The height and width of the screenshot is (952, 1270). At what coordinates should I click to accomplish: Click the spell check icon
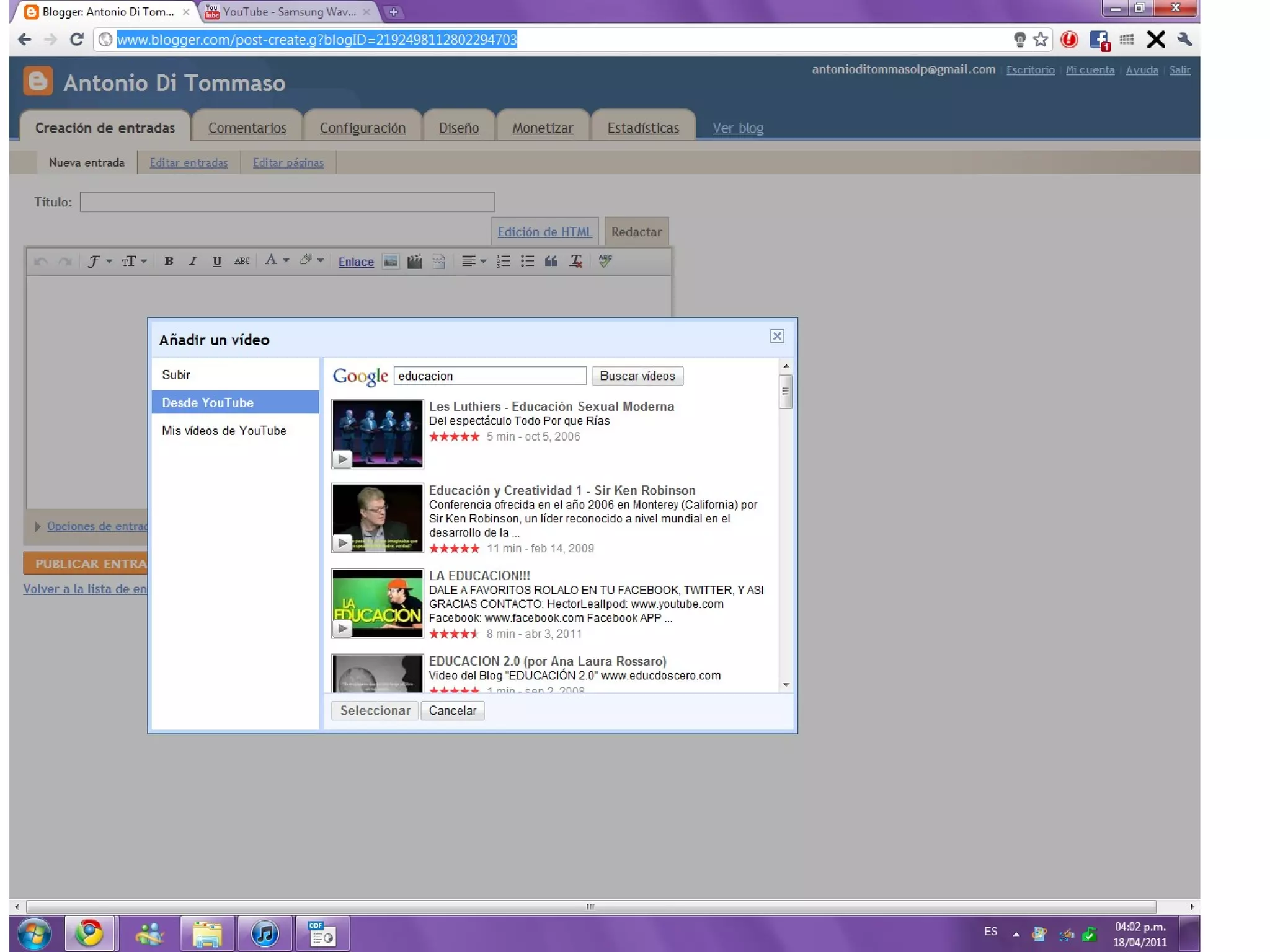(605, 261)
